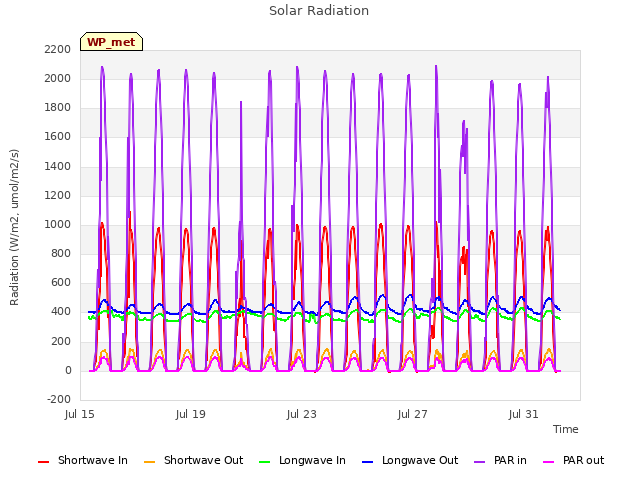
Task: Click the 0 y-axis tick label
Action: point(68,371)
